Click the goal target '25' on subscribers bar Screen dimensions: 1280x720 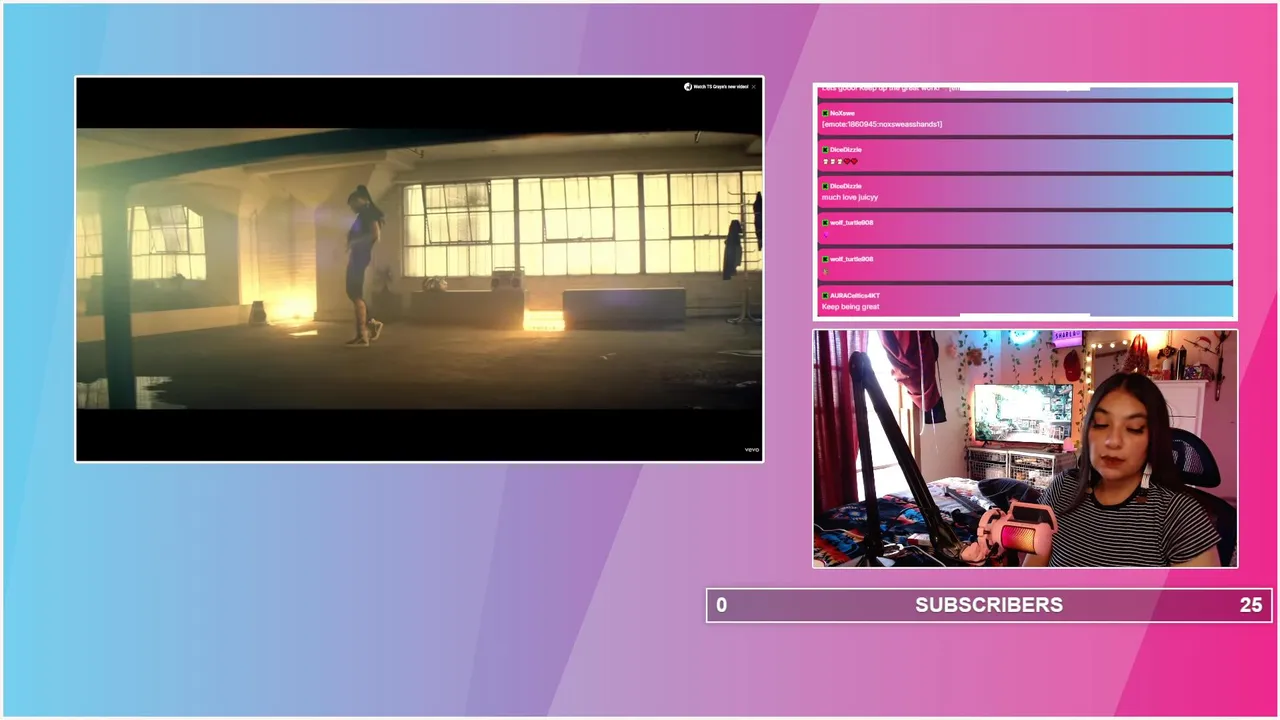pyautogui.click(x=1251, y=605)
